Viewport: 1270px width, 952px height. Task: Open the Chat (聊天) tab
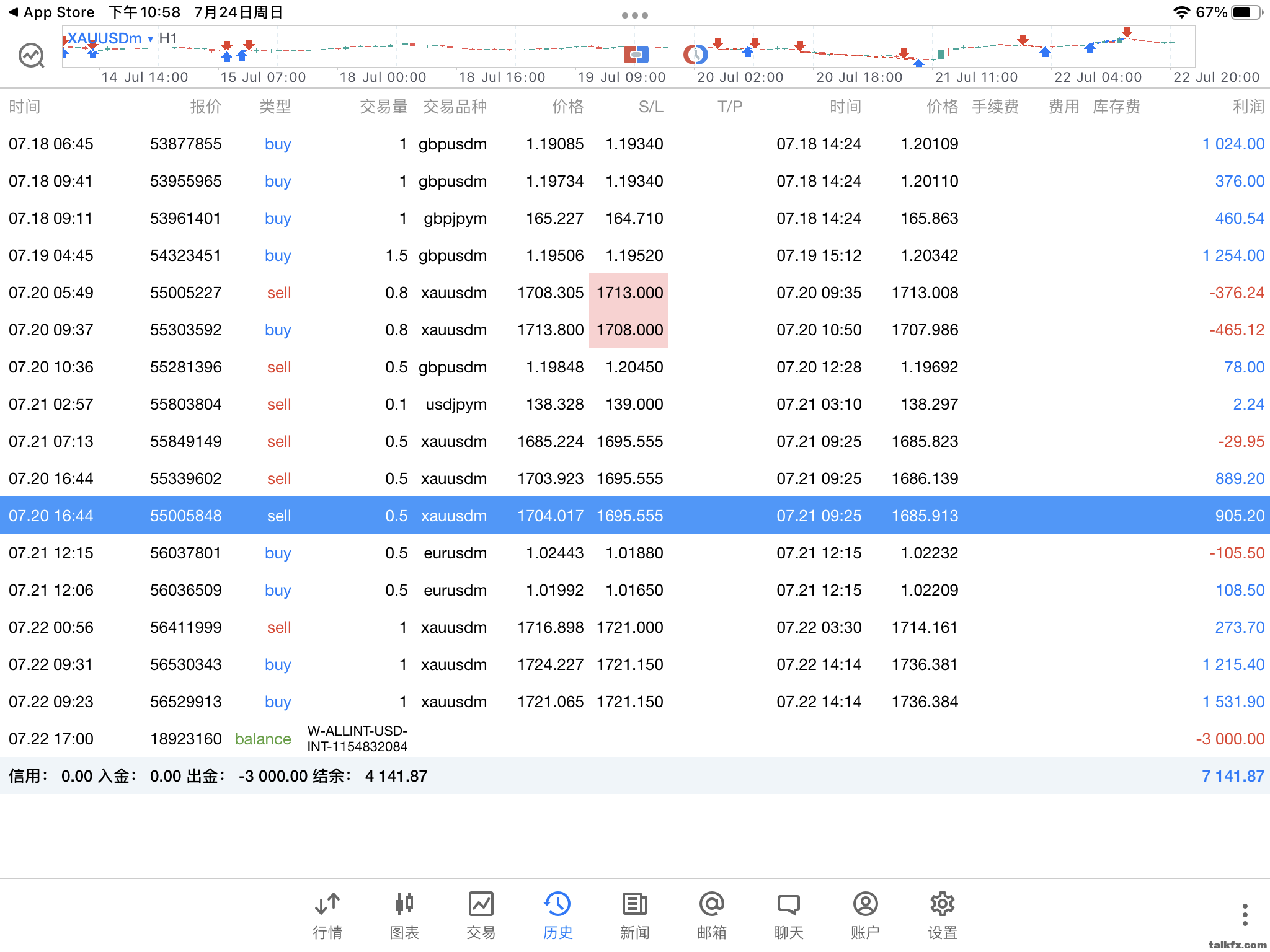tap(788, 916)
